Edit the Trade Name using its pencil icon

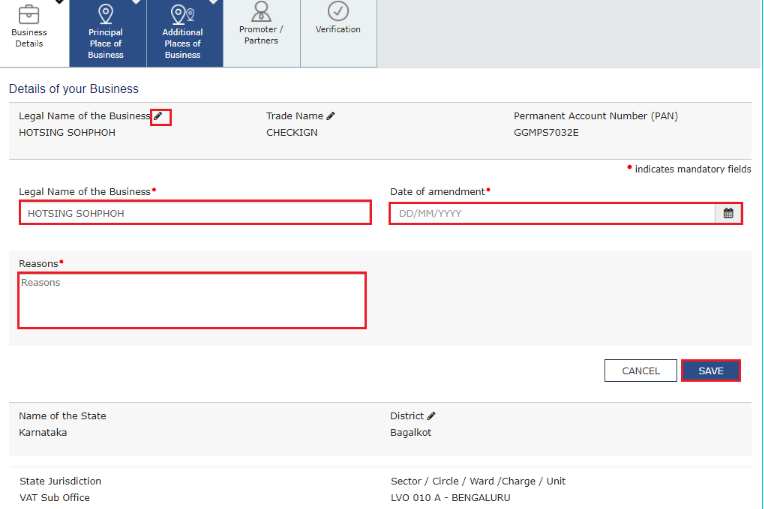[331, 116]
